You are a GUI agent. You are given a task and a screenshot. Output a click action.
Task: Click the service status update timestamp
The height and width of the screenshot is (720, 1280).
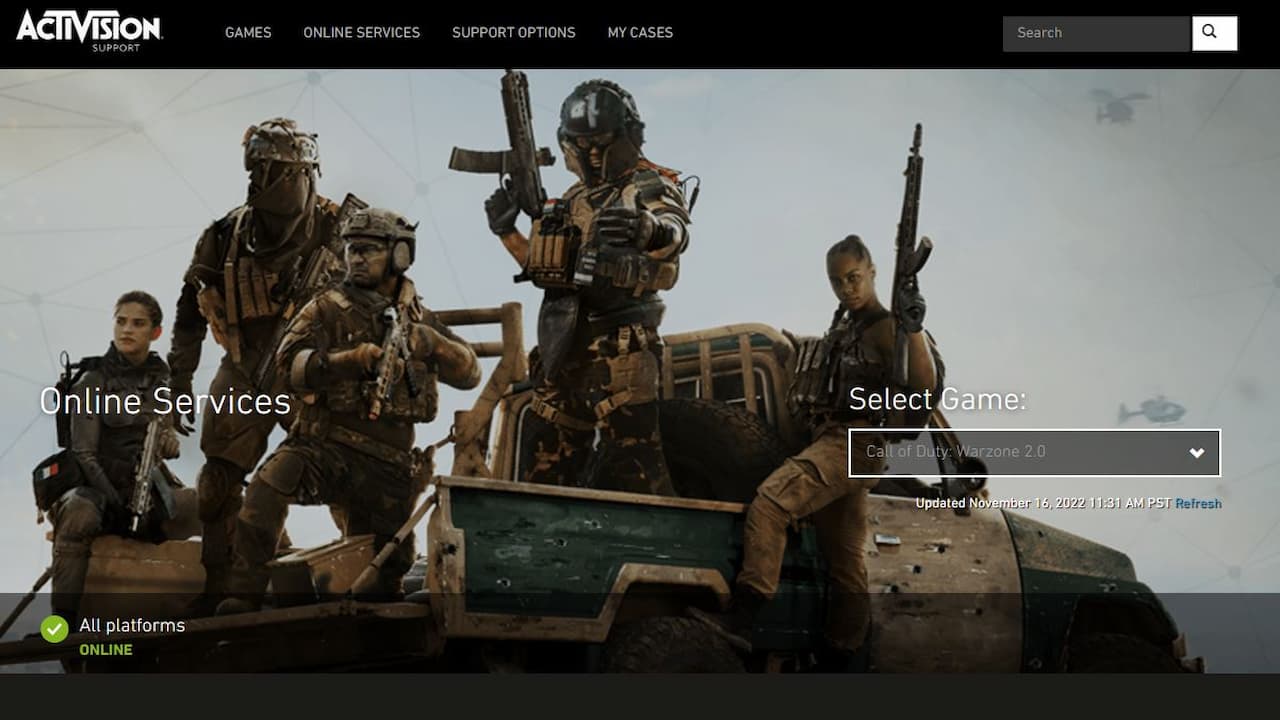click(x=1045, y=503)
